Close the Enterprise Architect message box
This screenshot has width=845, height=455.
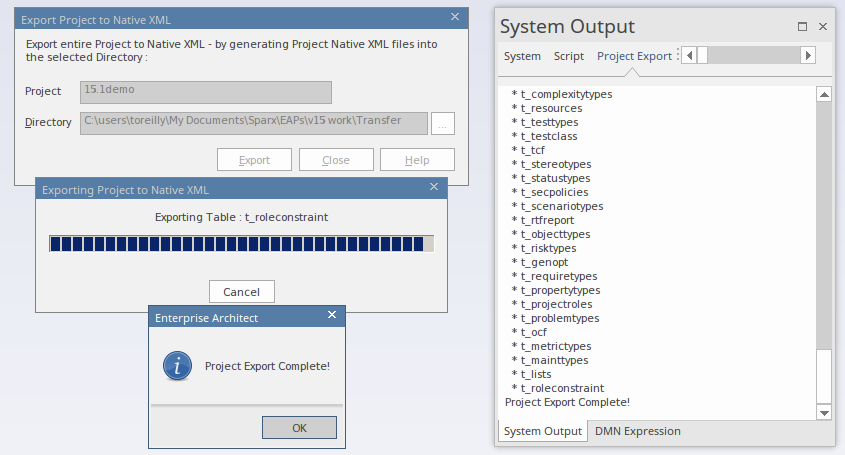pyautogui.click(x=333, y=317)
